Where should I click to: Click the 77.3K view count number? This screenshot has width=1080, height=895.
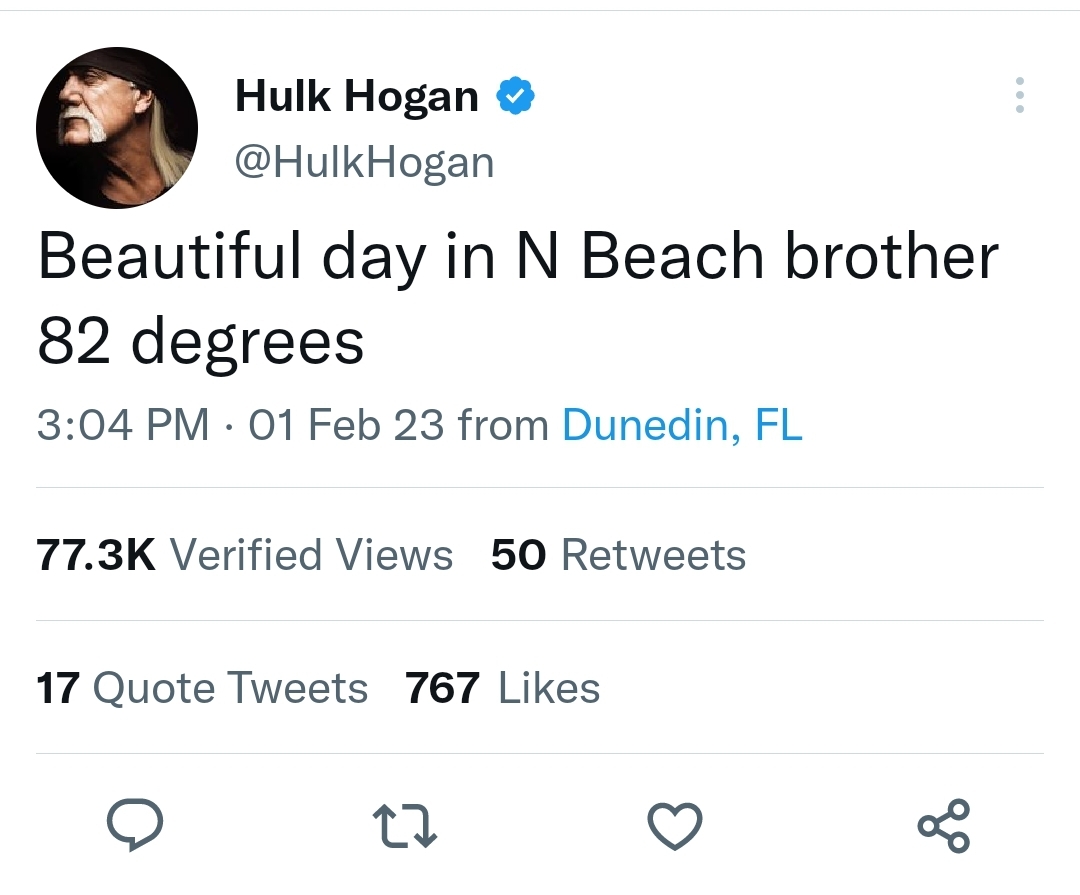pyautogui.click(x=96, y=555)
